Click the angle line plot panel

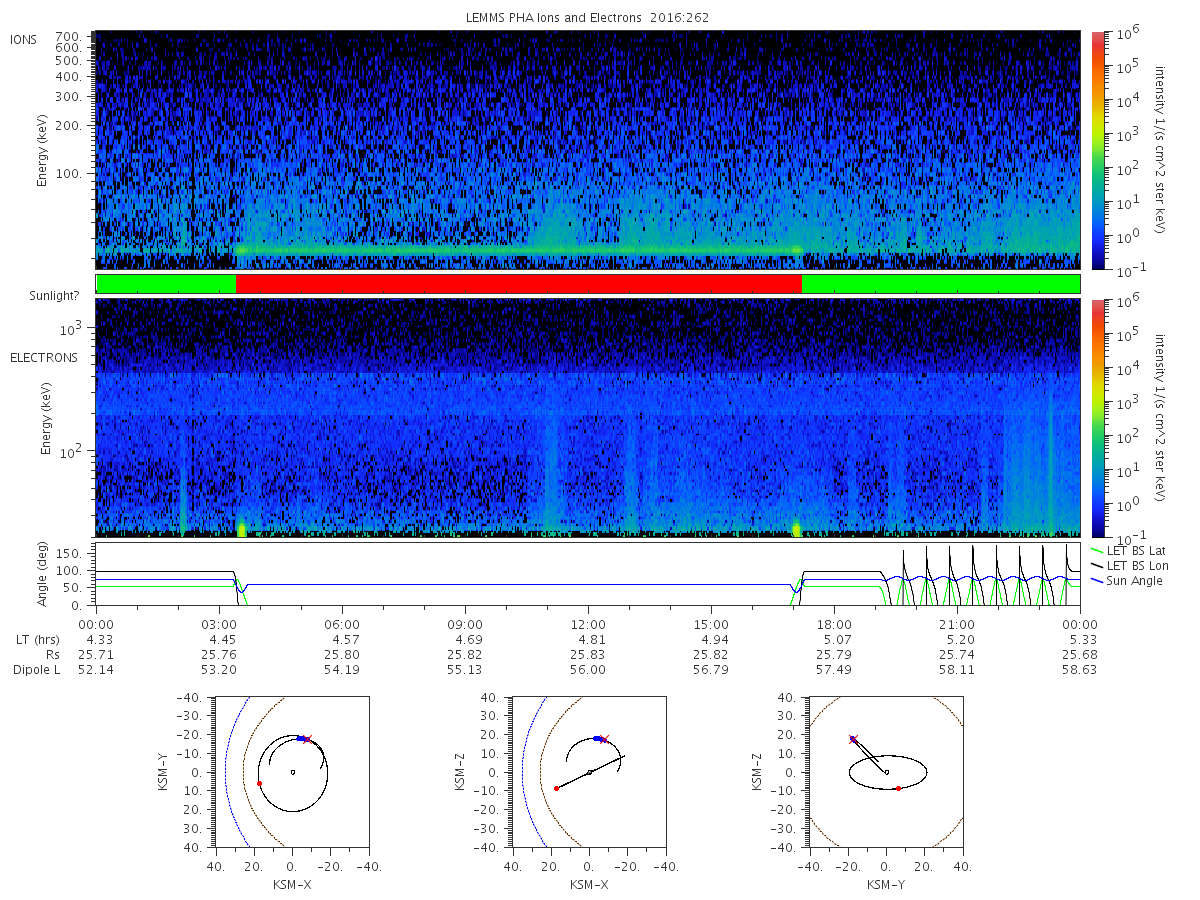click(x=588, y=575)
